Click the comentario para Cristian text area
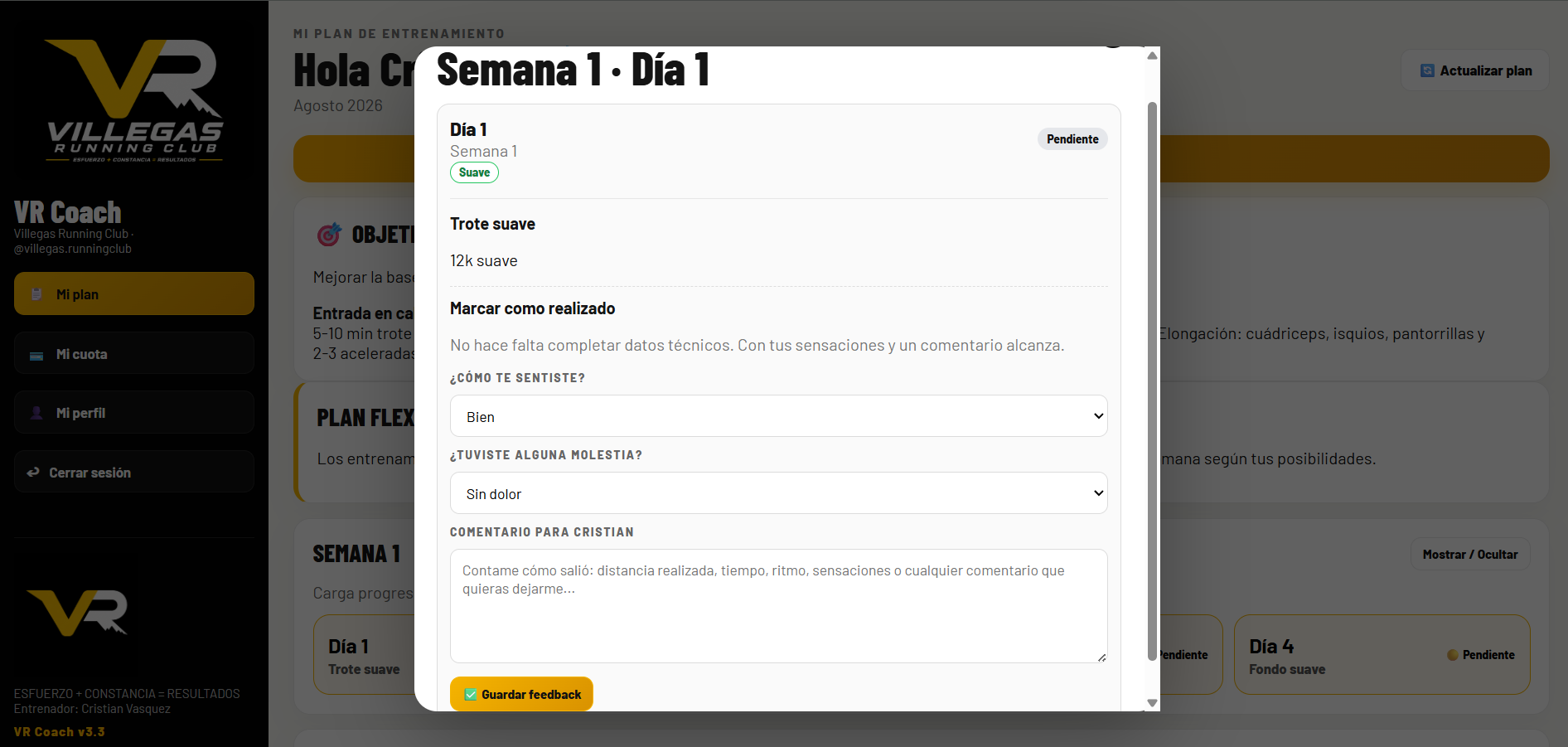Image resolution: width=1568 pixels, height=747 pixels. (778, 606)
